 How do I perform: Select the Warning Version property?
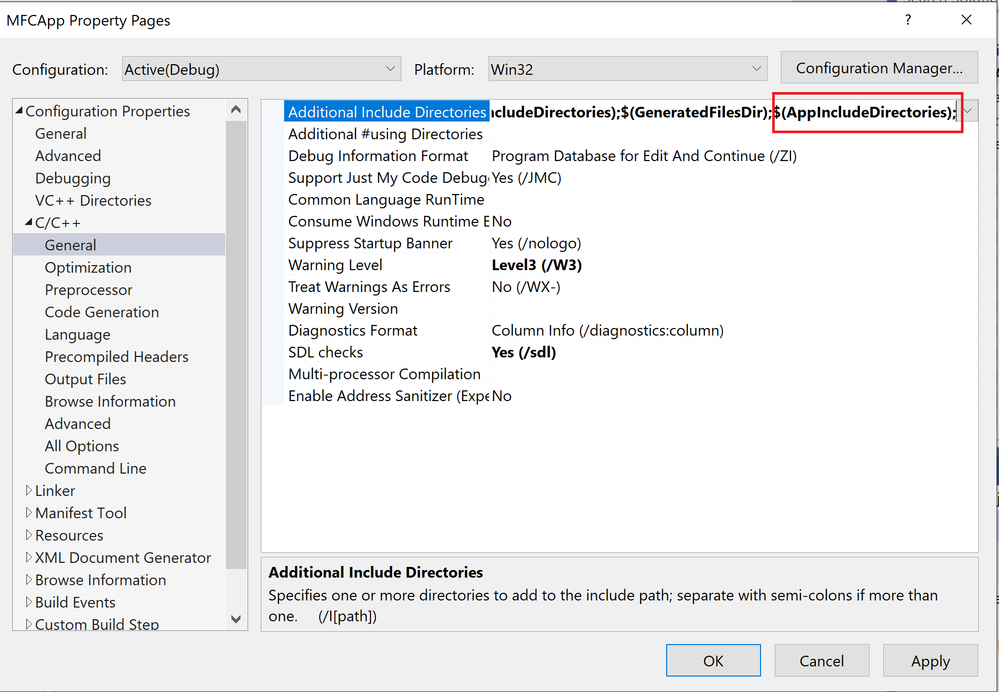tap(343, 308)
